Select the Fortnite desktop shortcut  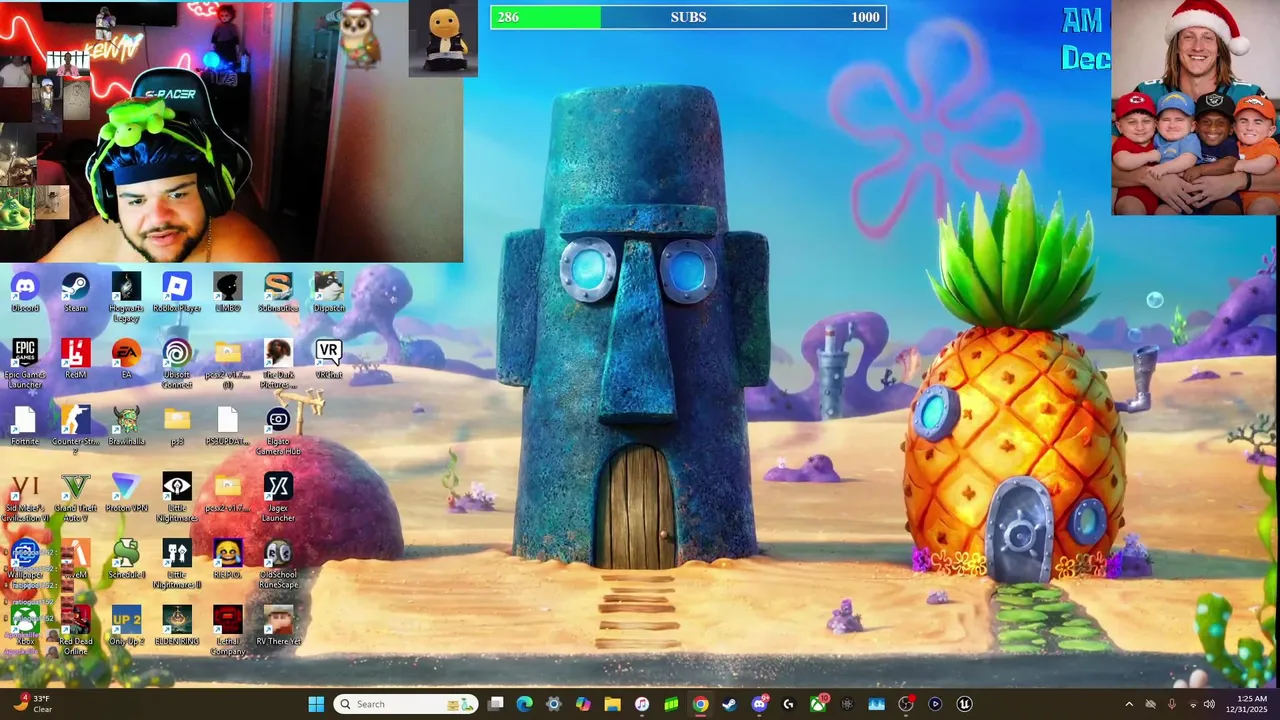tap(25, 426)
